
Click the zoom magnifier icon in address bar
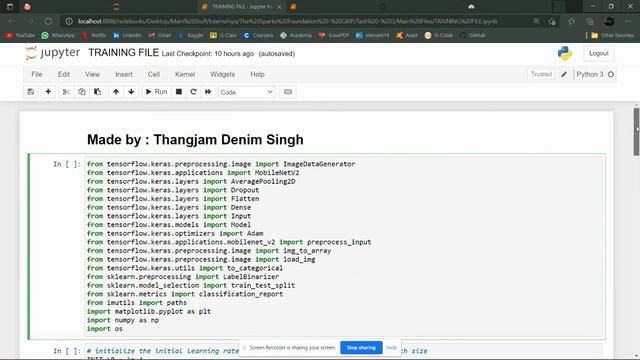coord(536,21)
